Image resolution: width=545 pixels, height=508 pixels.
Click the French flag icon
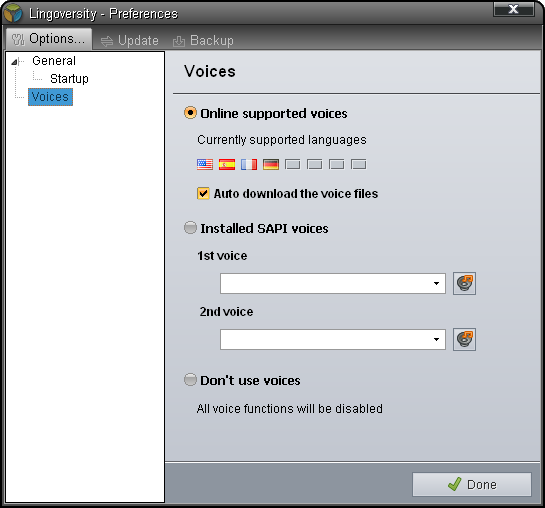coord(249,164)
